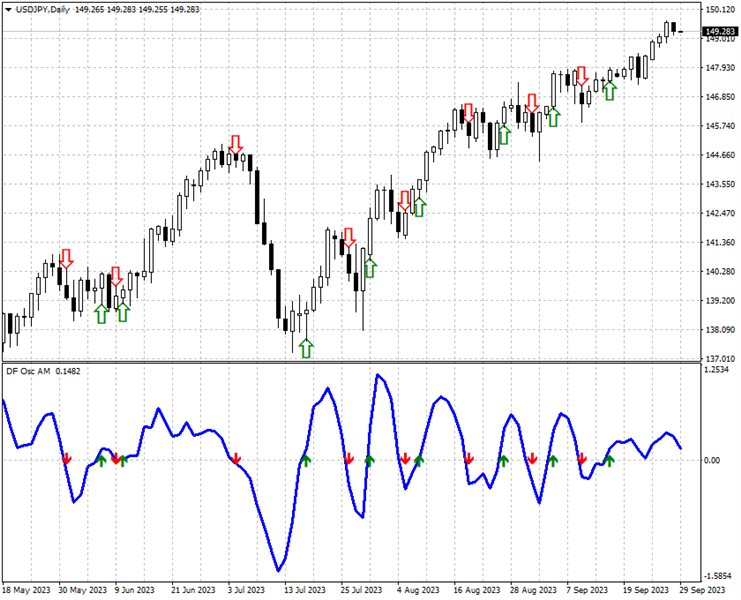Click red sell arrow on price chart near 4 Aug
This screenshot has width=741, height=600.
[x=405, y=201]
